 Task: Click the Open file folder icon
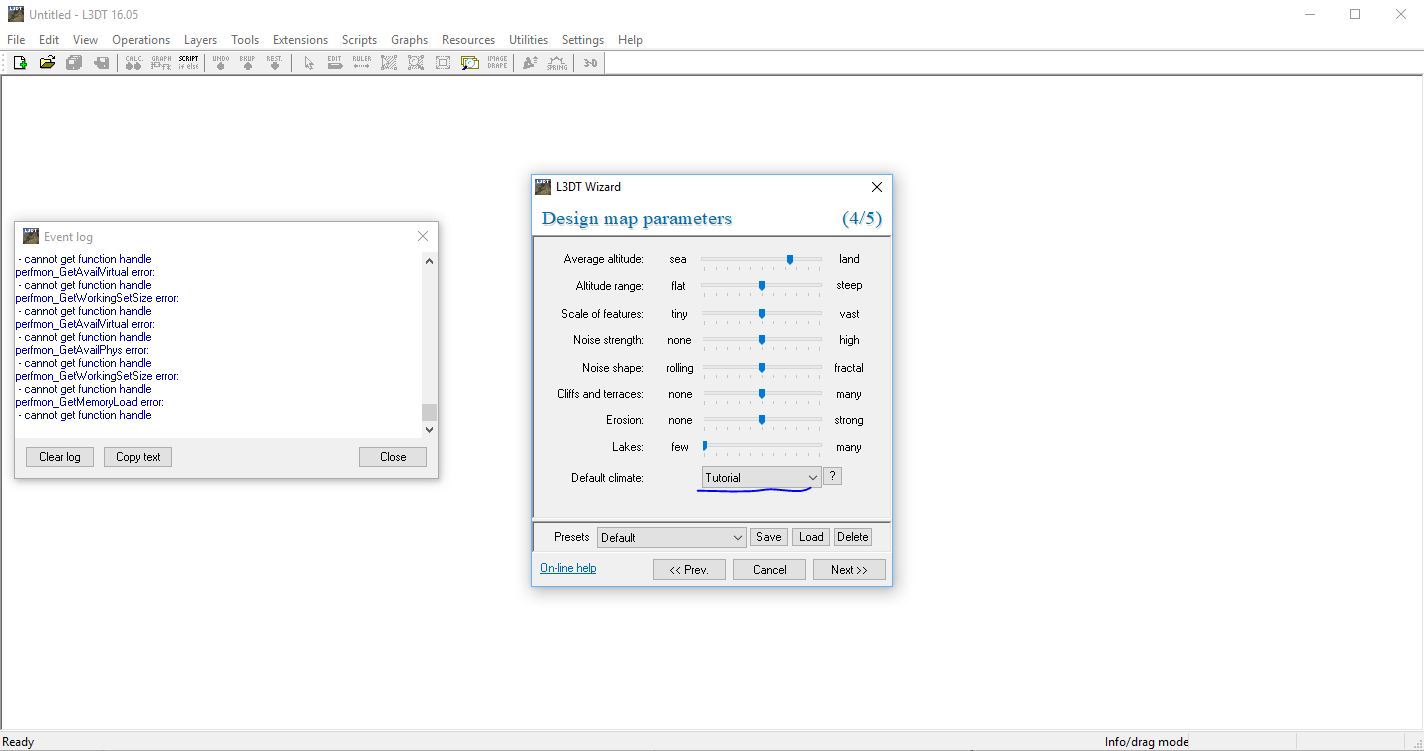coord(47,62)
